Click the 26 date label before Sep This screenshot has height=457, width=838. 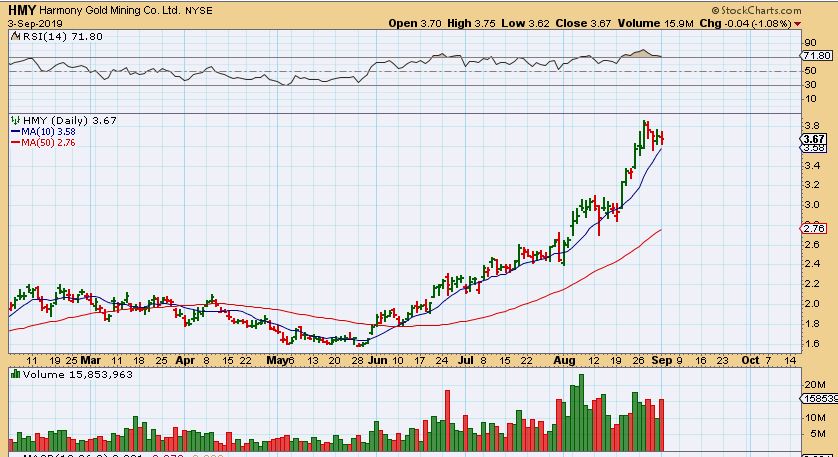tap(640, 360)
